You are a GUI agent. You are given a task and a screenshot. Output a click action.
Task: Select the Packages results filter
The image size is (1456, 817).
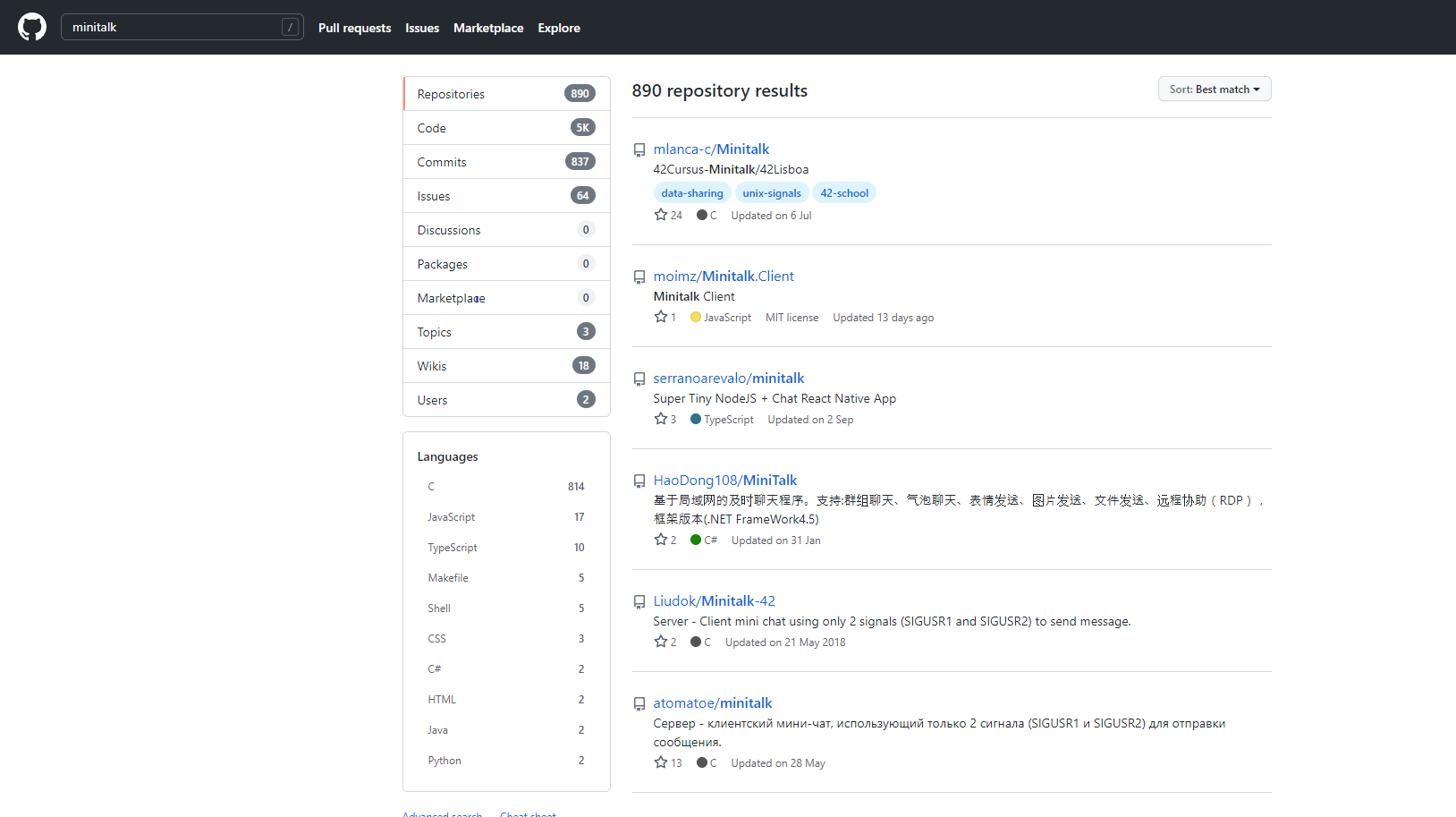pos(506,264)
